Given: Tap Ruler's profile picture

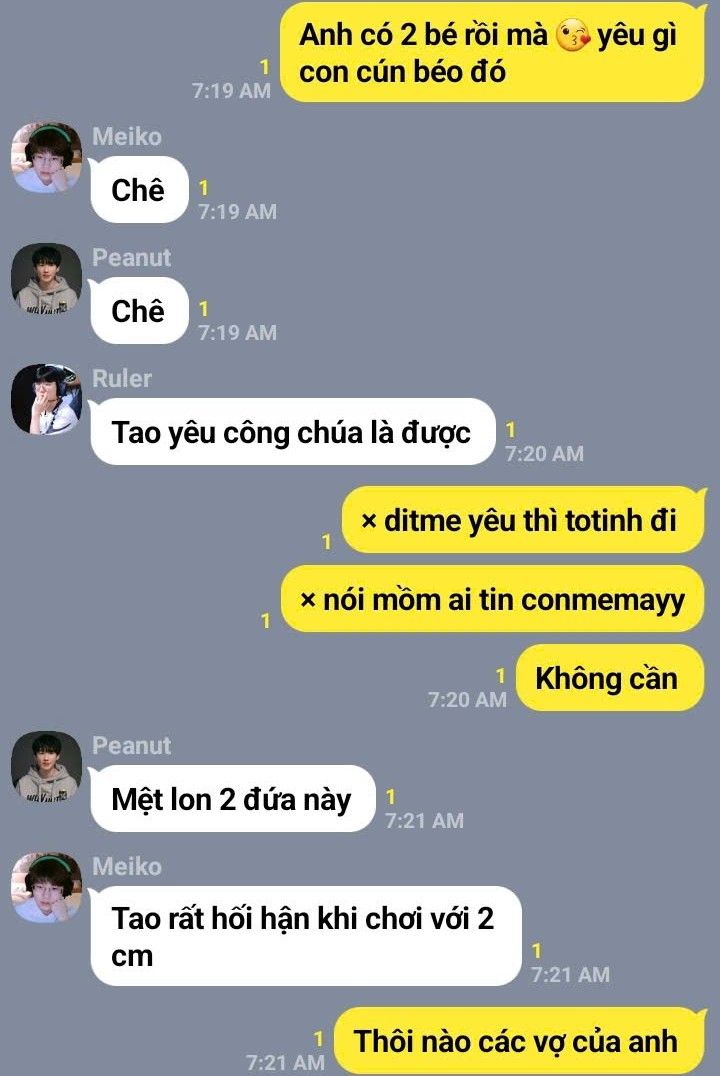Looking at the screenshot, I should 46,399.
